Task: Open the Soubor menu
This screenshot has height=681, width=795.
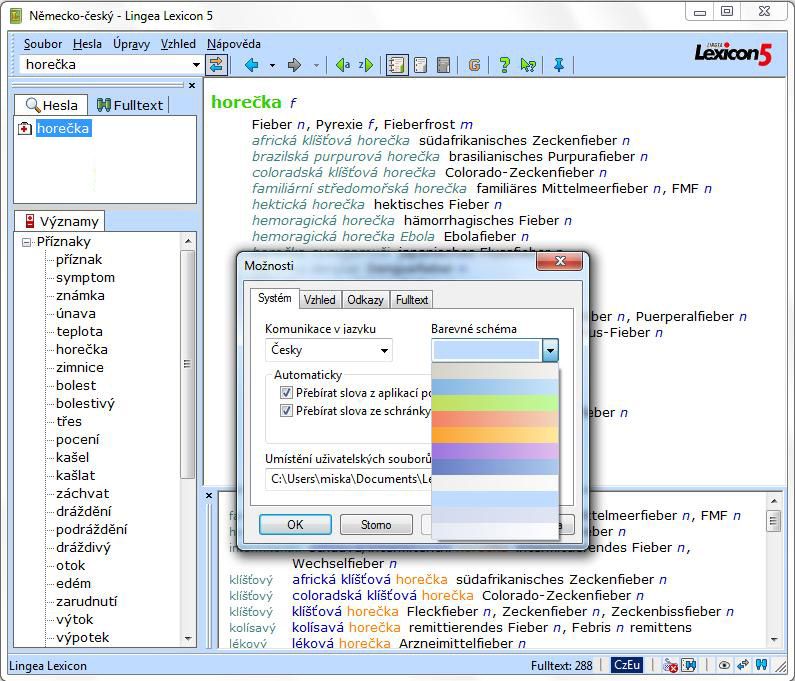Action: [43, 44]
